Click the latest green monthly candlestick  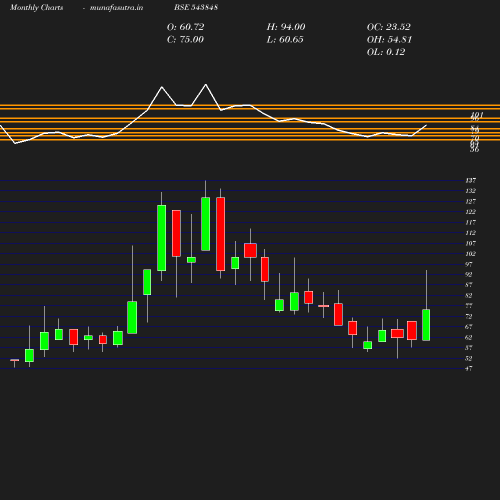pos(426,325)
